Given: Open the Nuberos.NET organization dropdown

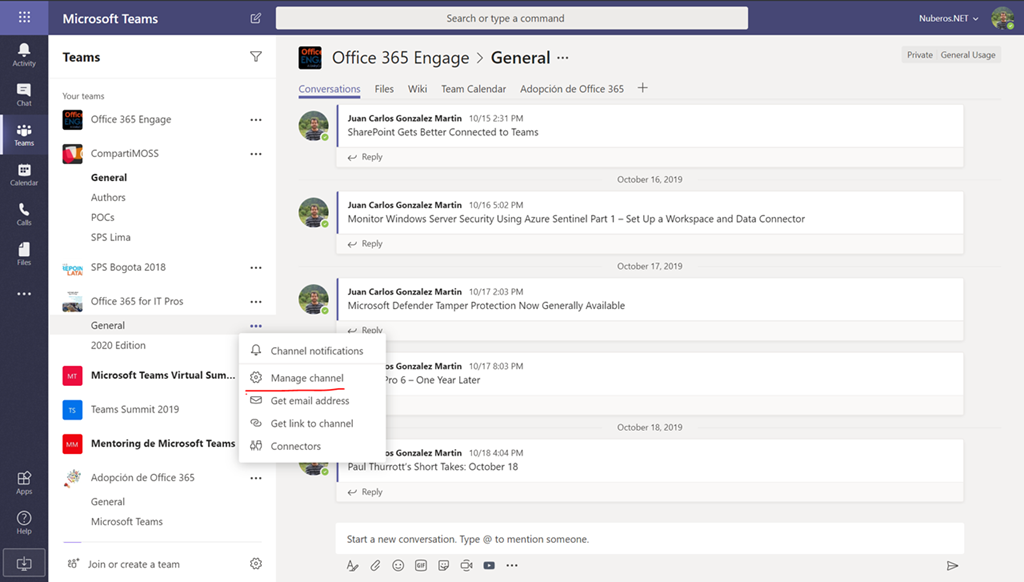Looking at the screenshot, I should [948, 18].
